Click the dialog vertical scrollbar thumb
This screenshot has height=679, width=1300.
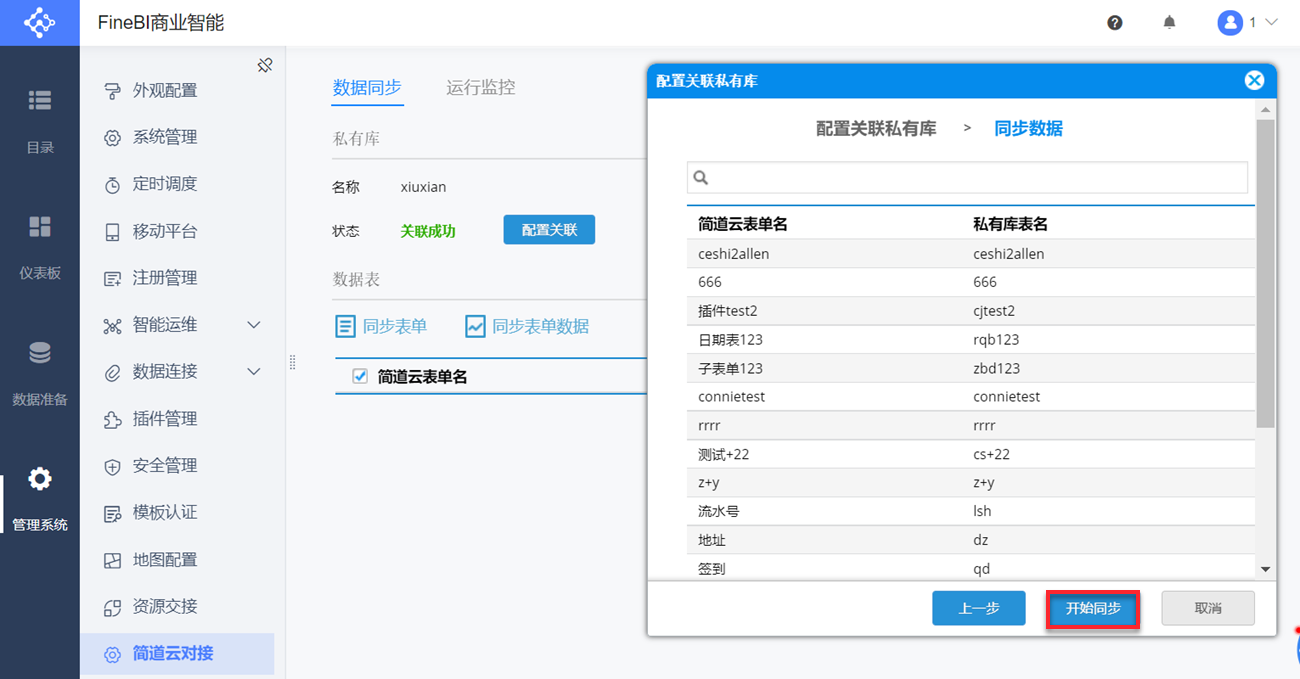click(1265, 273)
